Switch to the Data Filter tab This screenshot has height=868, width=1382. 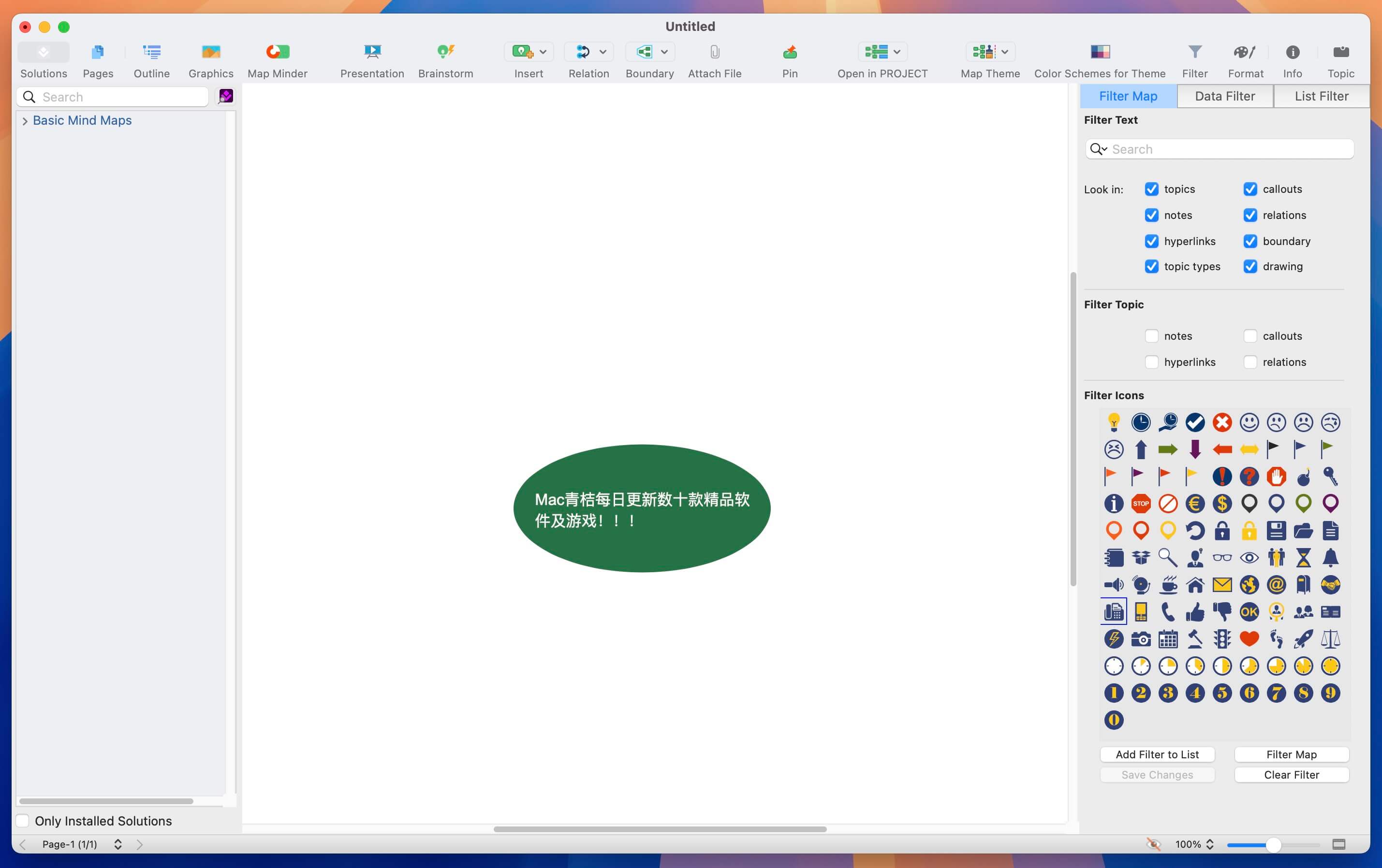click(1225, 96)
